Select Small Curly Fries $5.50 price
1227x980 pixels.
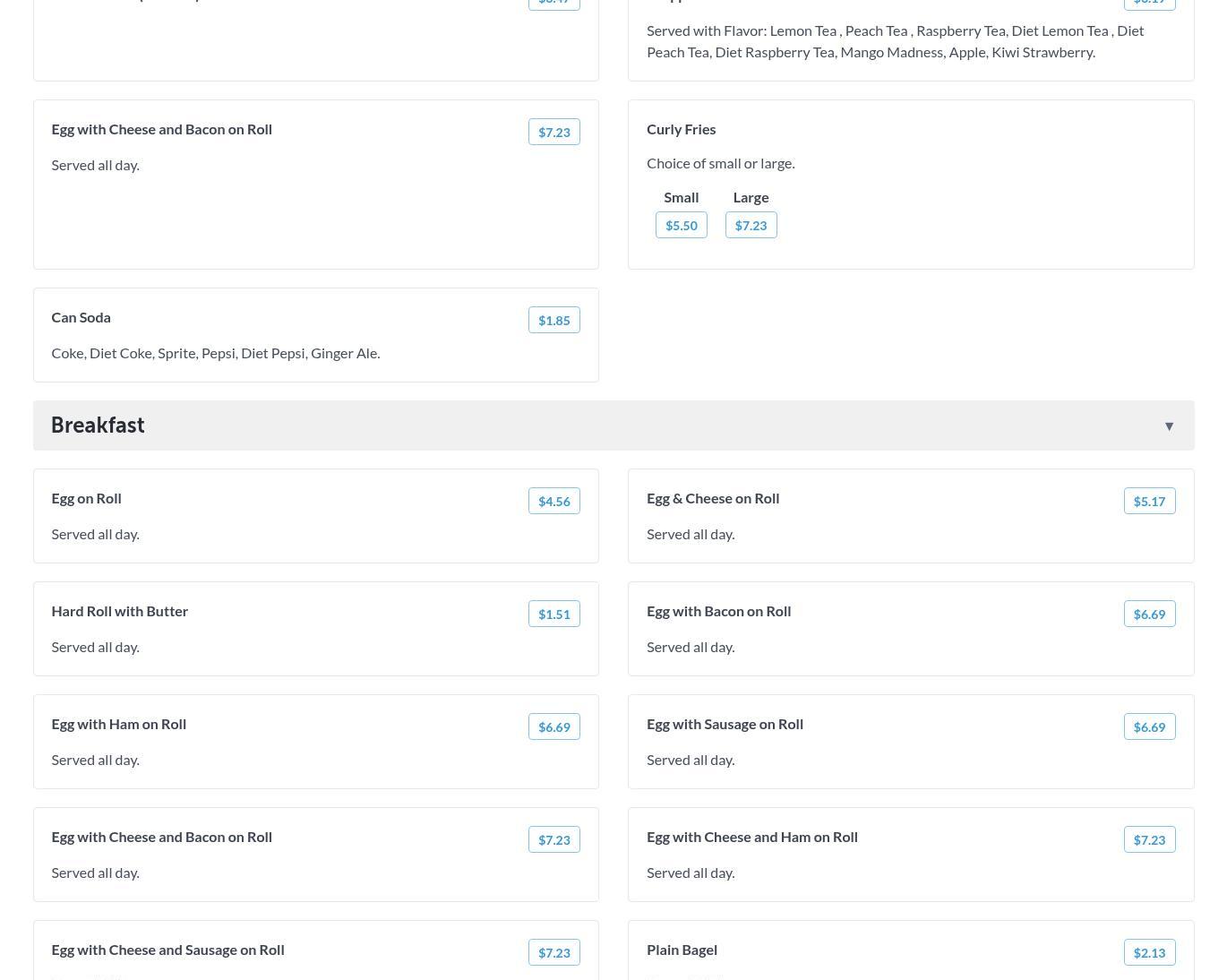click(681, 226)
